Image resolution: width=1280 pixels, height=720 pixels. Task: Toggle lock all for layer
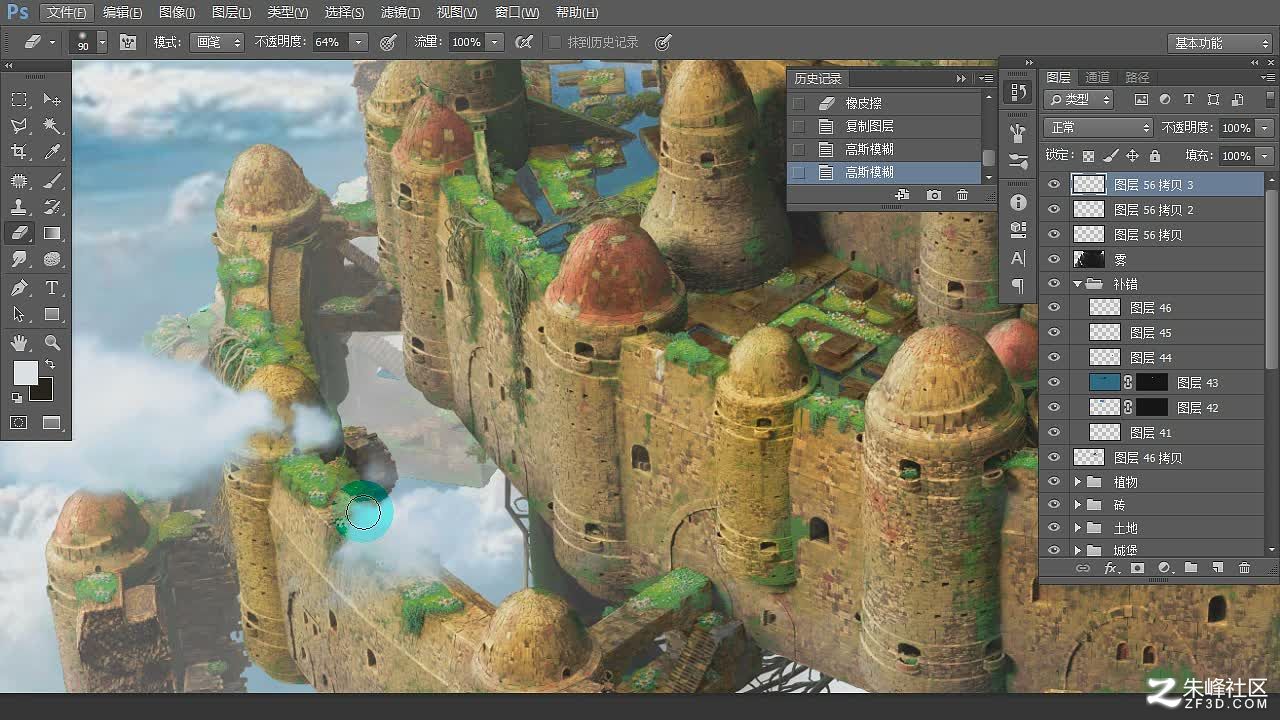click(1155, 156)
